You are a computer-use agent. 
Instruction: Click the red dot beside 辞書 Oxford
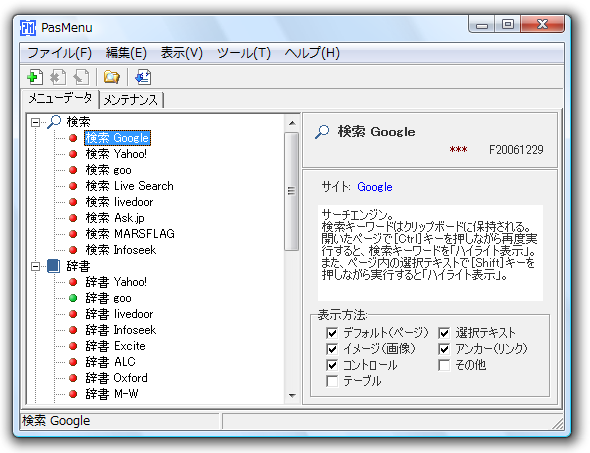(73, 378)
